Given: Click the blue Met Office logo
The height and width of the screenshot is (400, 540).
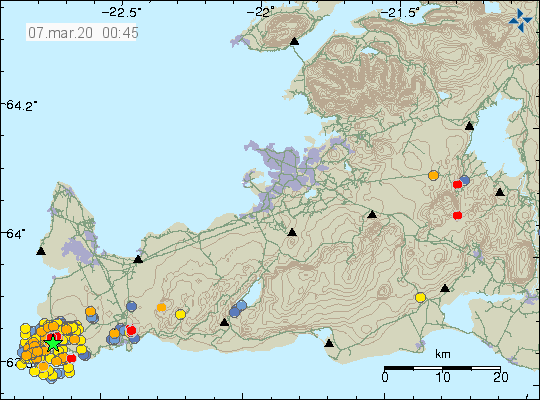Looking at the screenshot, I should point(520,20).
